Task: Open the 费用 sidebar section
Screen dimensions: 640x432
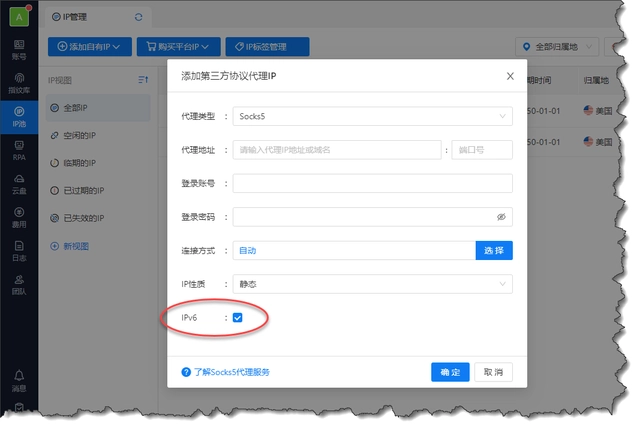Action: (19, 218)
